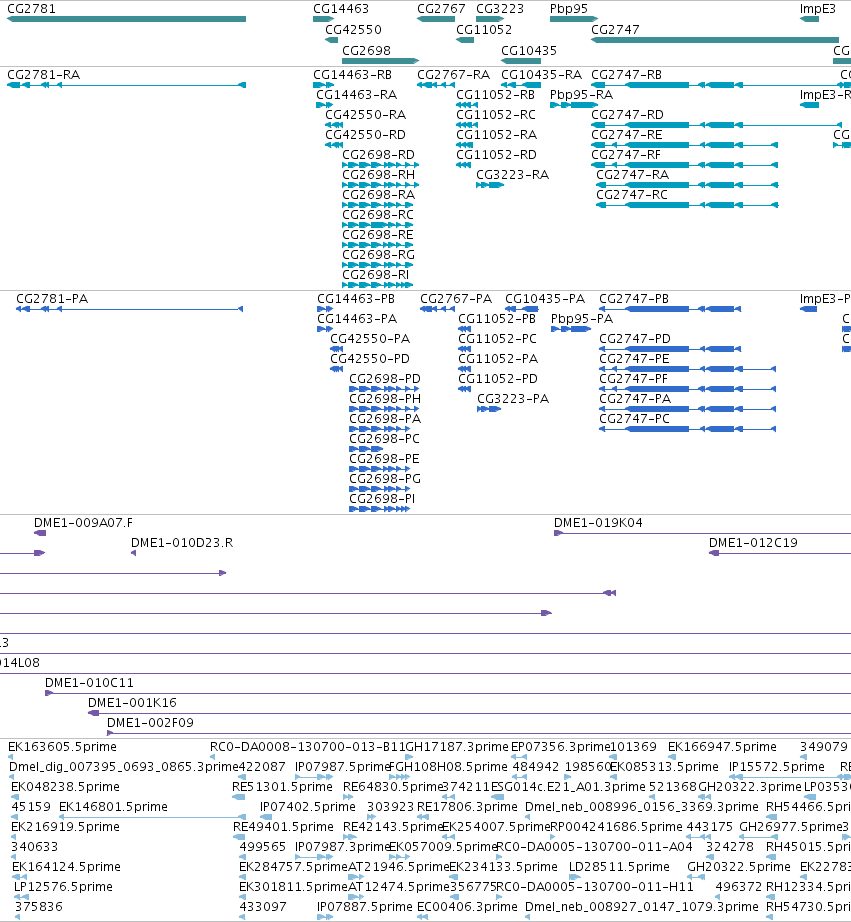Click the Pbp95 gene label
Screen dimensions: 851x922
point(569,9)
